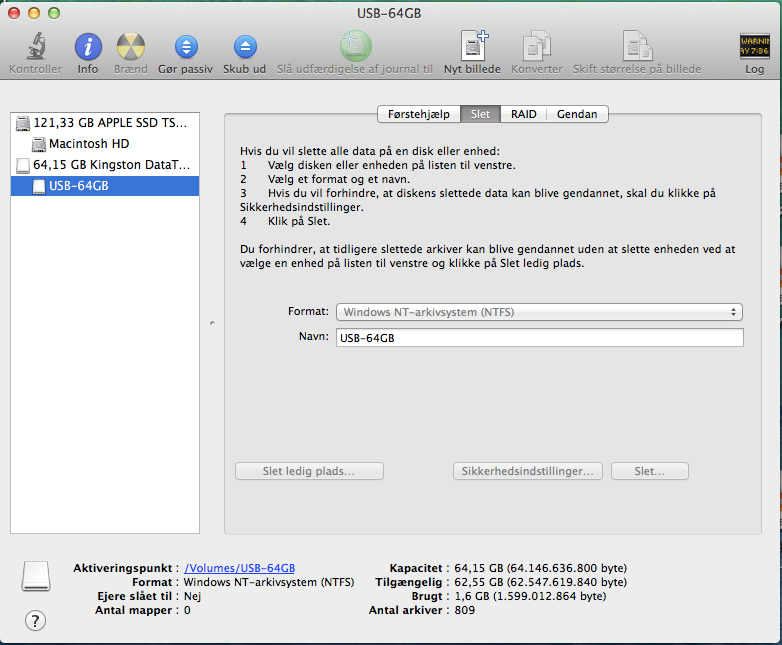The width and height of the screenshot is (782, 645).
Task: Click the Brænd burn icon
Action: pyautogui.click(x=131, y=47)
